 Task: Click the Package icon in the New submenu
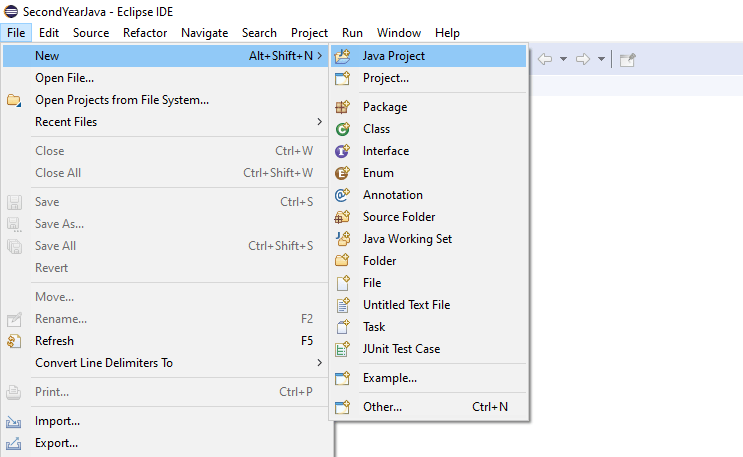point(343,107)
